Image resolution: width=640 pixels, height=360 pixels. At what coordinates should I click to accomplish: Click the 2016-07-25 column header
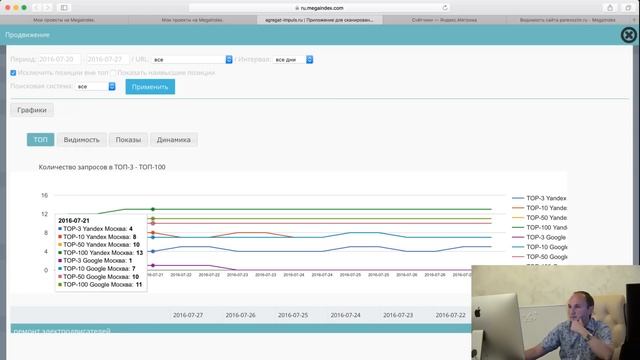pyautogui.click(x=293, y=316)
